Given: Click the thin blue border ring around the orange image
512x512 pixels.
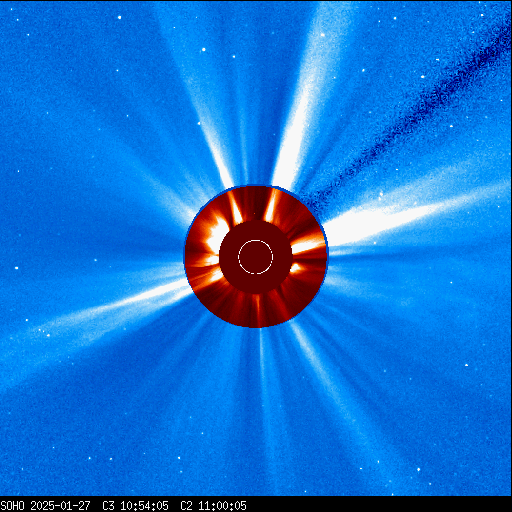Looking at the screenshot, I should coord(256,186).
